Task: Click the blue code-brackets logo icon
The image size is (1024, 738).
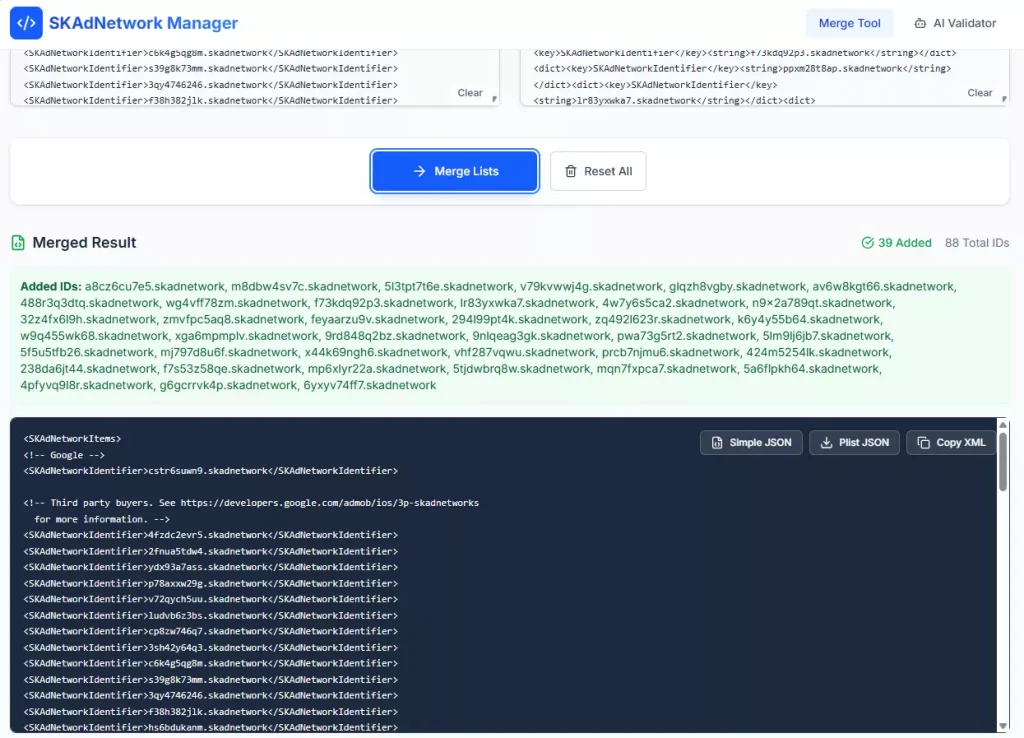Action: pyautogui.click(x=26, y=23)
